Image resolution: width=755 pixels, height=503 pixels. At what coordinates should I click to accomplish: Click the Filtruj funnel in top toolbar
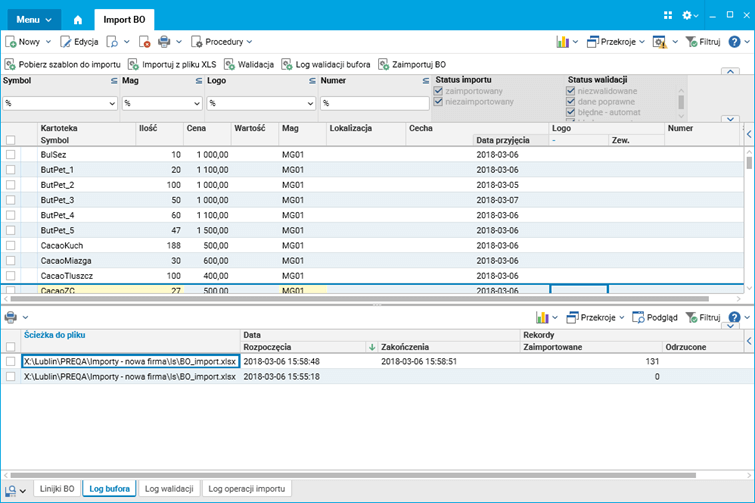click(x=702, y=42)
